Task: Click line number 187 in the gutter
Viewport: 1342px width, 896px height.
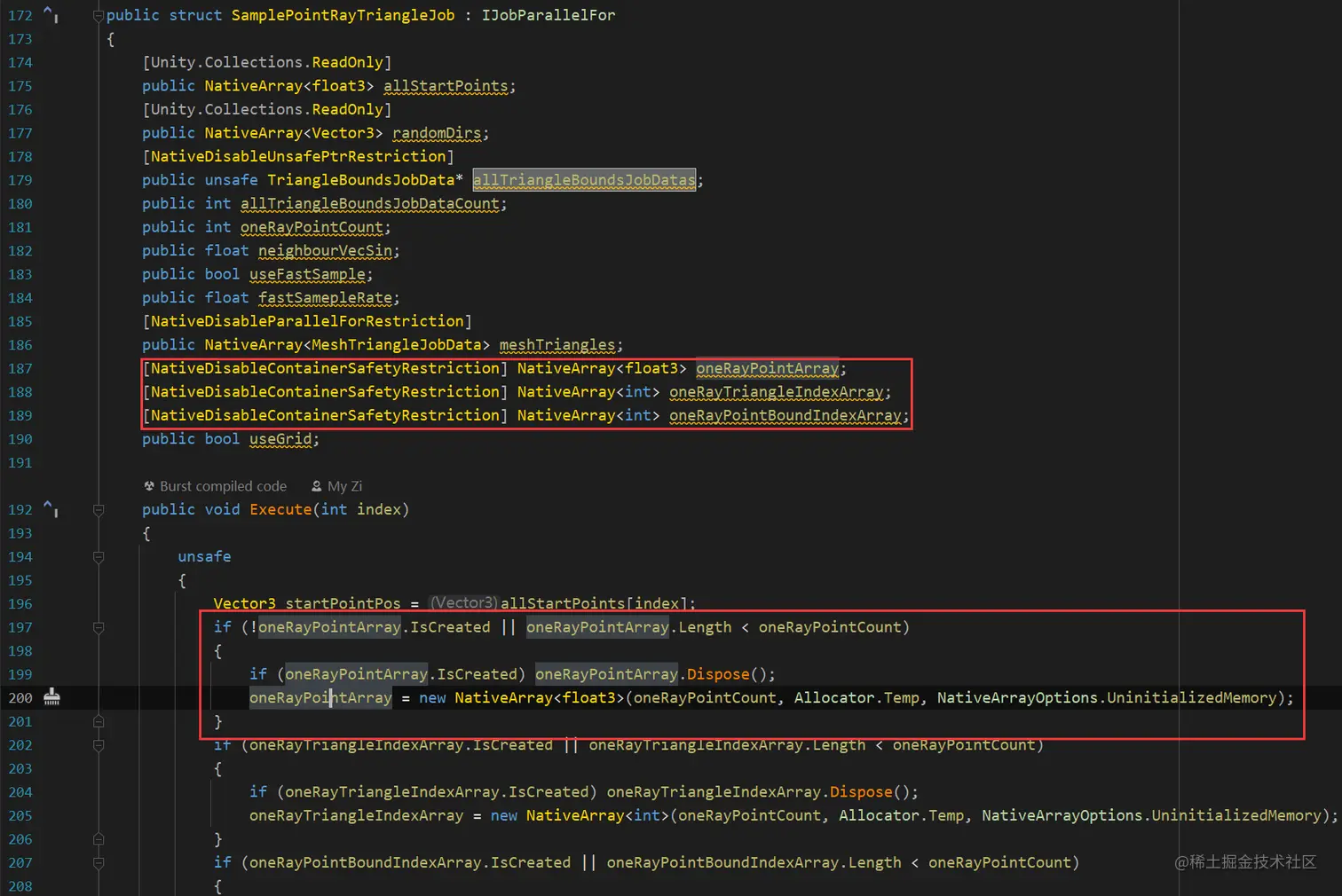Action: [20, 368]
